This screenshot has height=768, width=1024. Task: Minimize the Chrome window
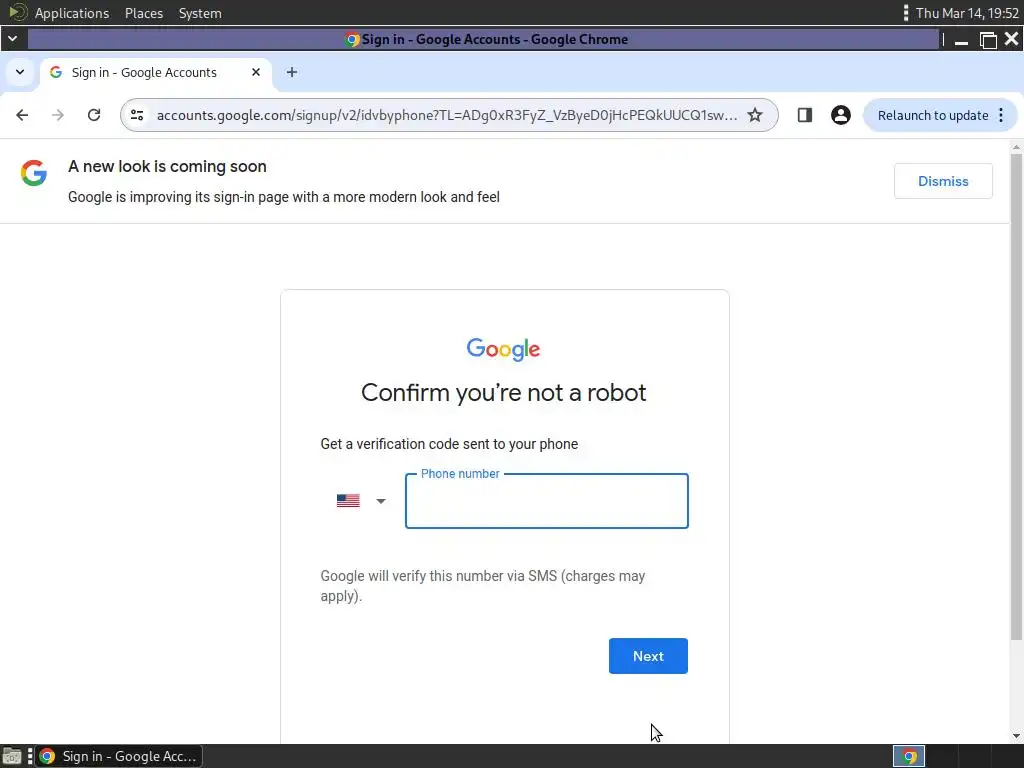(x=961, y=40)
